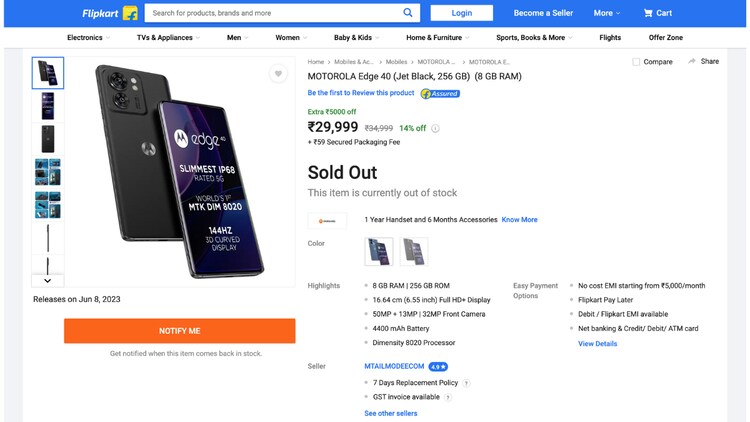Open the Cart icon
750x422 pixels.
(649, 13)
